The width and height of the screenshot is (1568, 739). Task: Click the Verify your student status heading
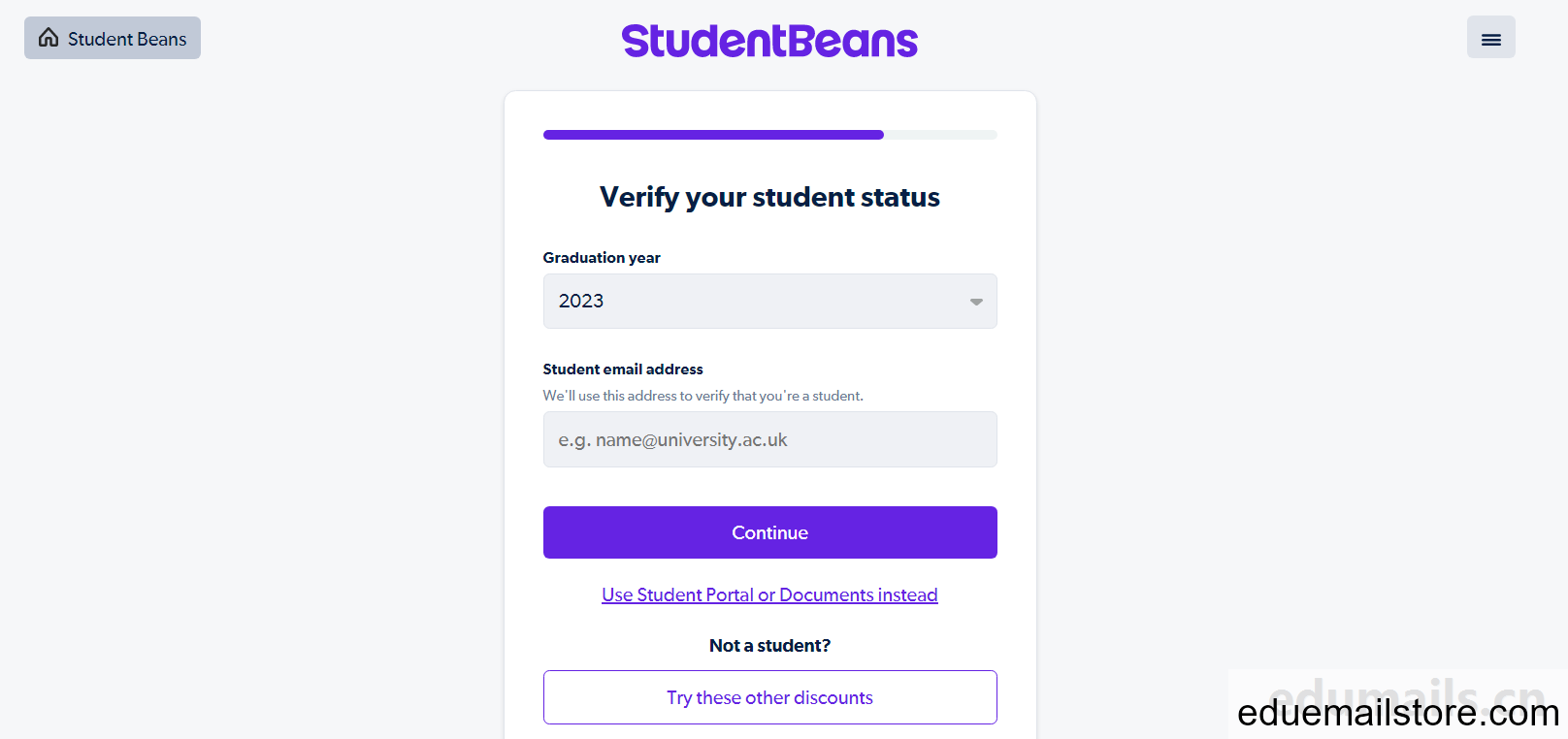(x=769, y=197)
